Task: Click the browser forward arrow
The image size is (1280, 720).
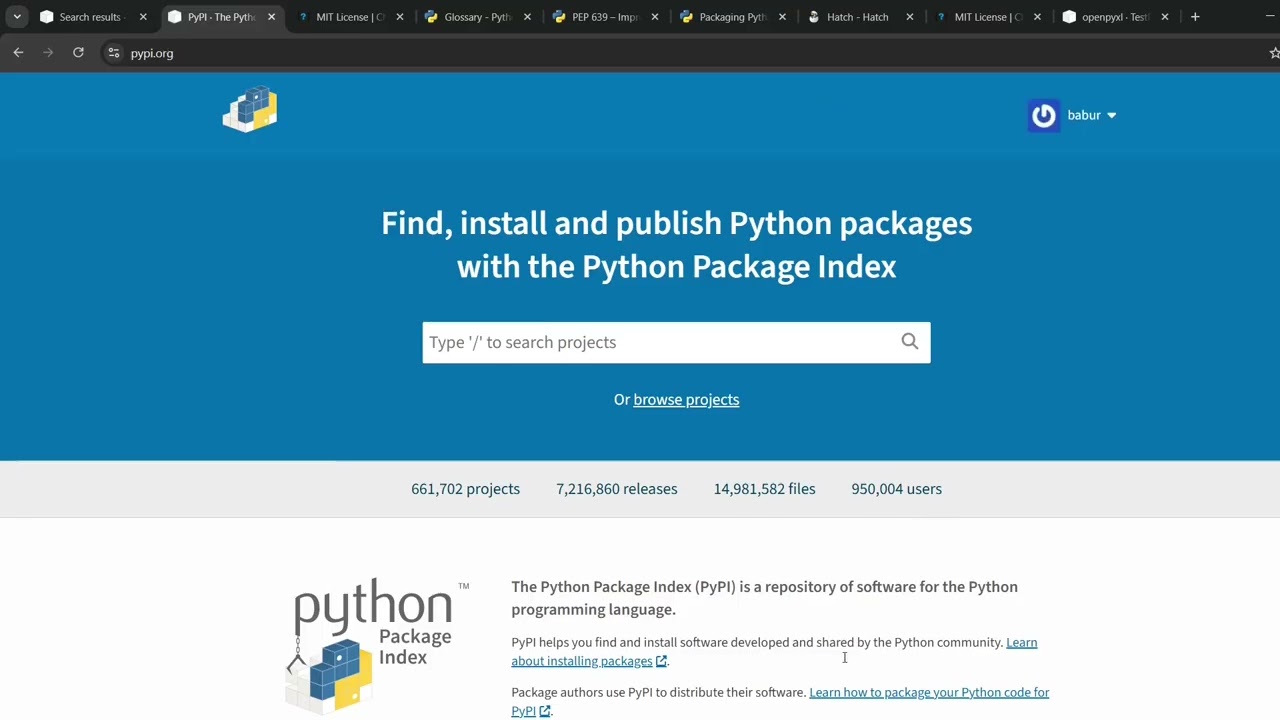Action: click(x=48, y=53)
